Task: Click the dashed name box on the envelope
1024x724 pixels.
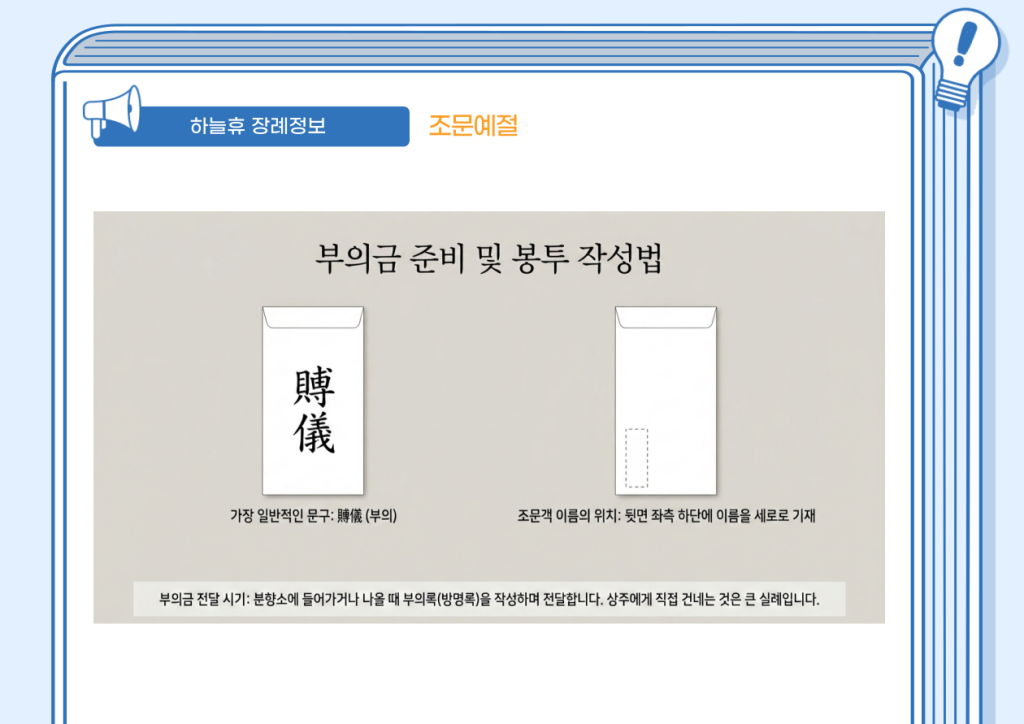Action: pyautogui.click(x=637, y=458)
